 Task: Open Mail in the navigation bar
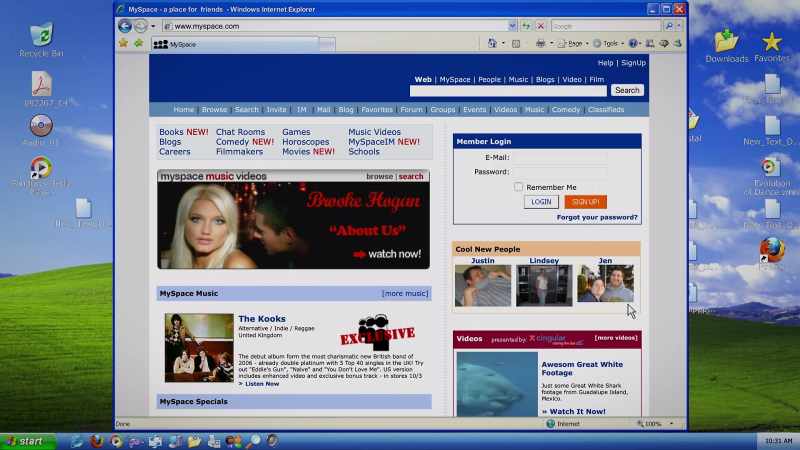point(323,110)
